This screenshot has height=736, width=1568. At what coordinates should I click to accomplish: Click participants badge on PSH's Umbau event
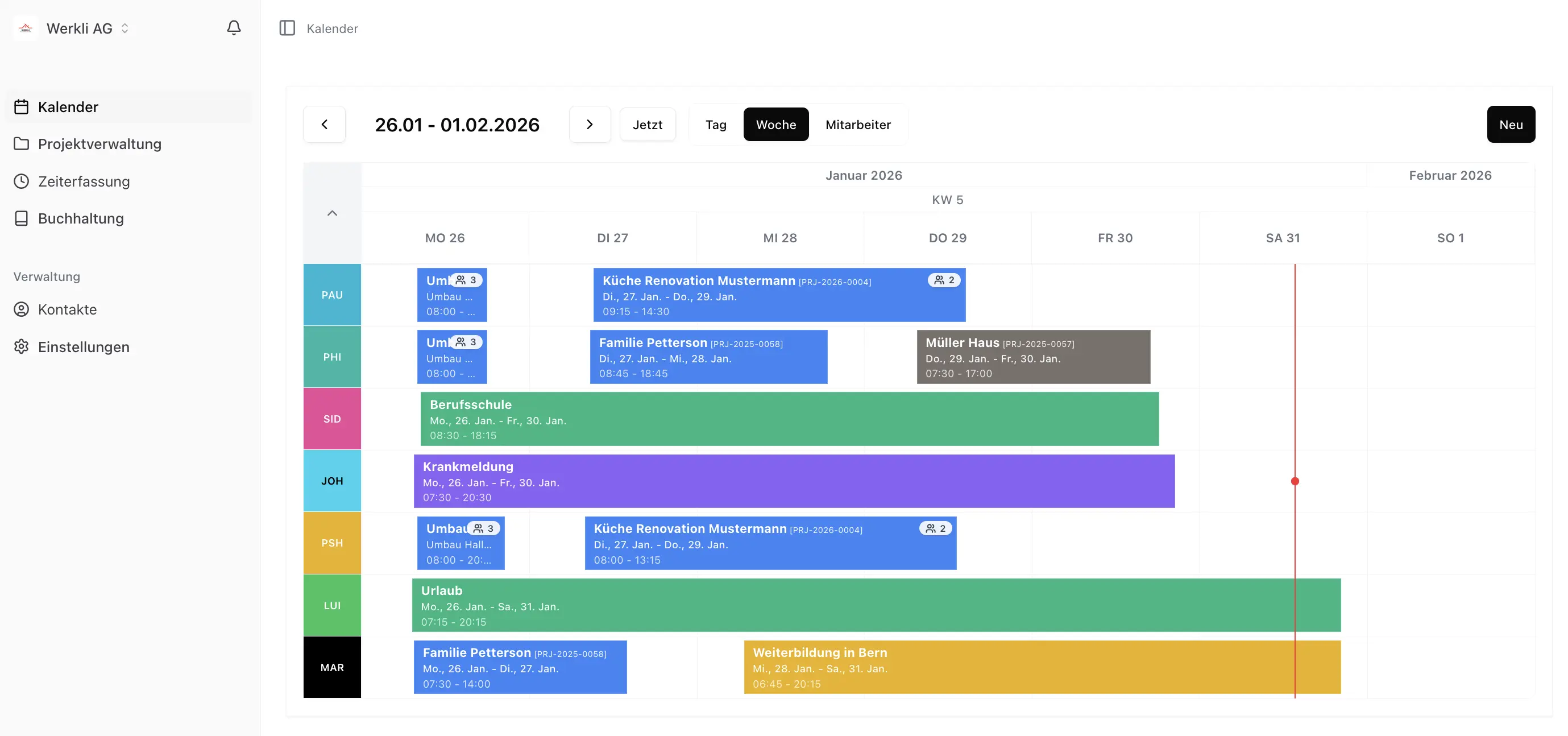click(484, 529)
